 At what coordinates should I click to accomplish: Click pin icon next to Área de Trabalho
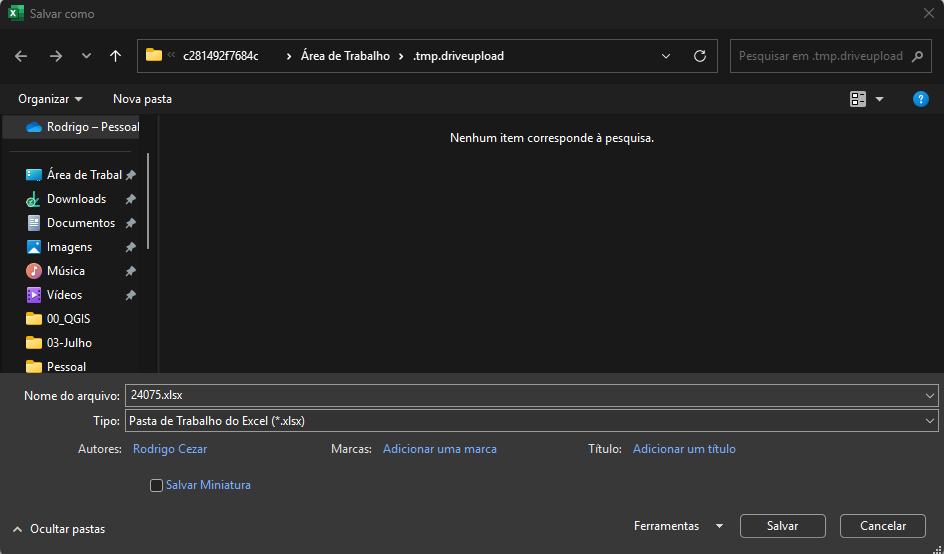point(130,175)
